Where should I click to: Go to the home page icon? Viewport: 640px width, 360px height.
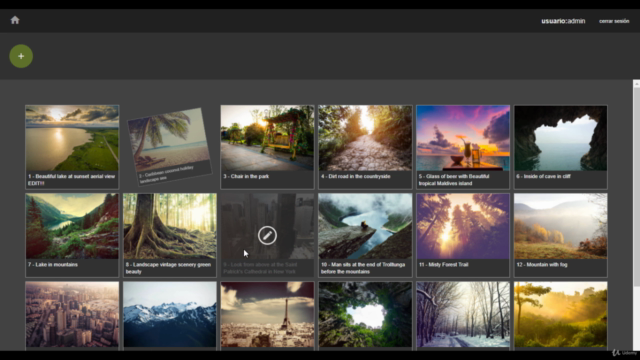[15, 20]
